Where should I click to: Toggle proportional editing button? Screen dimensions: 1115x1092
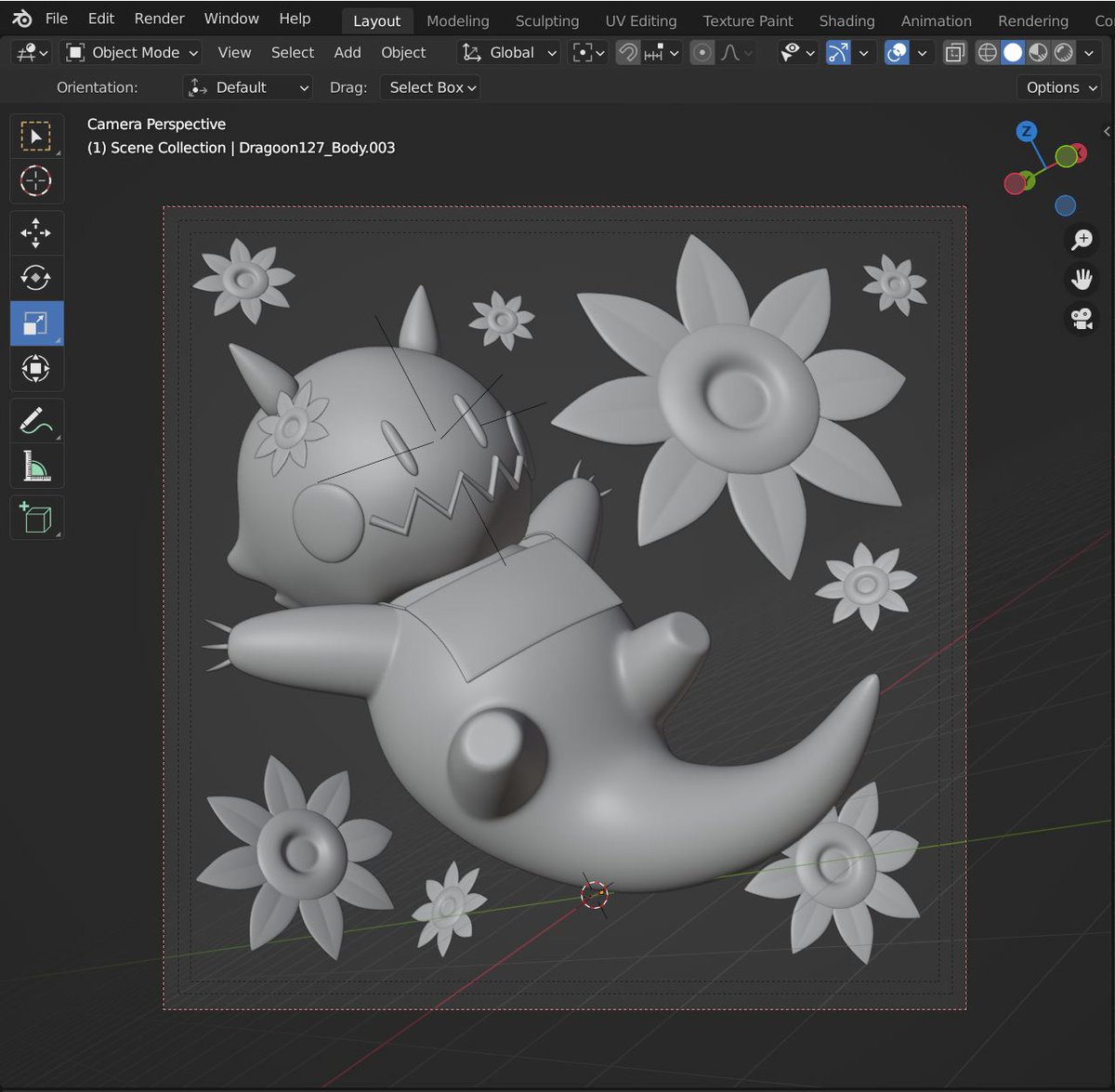pos(702,53)
